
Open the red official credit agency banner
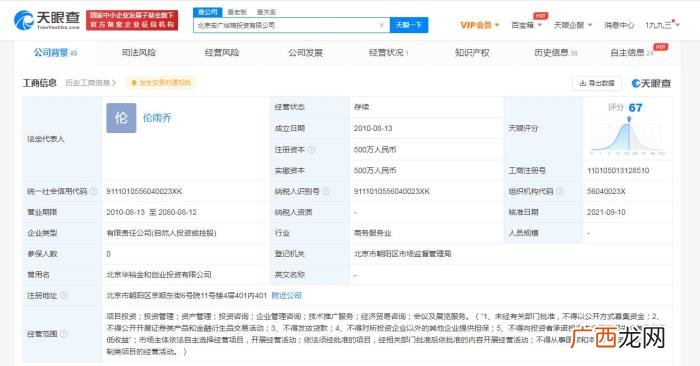click(132, 20)
